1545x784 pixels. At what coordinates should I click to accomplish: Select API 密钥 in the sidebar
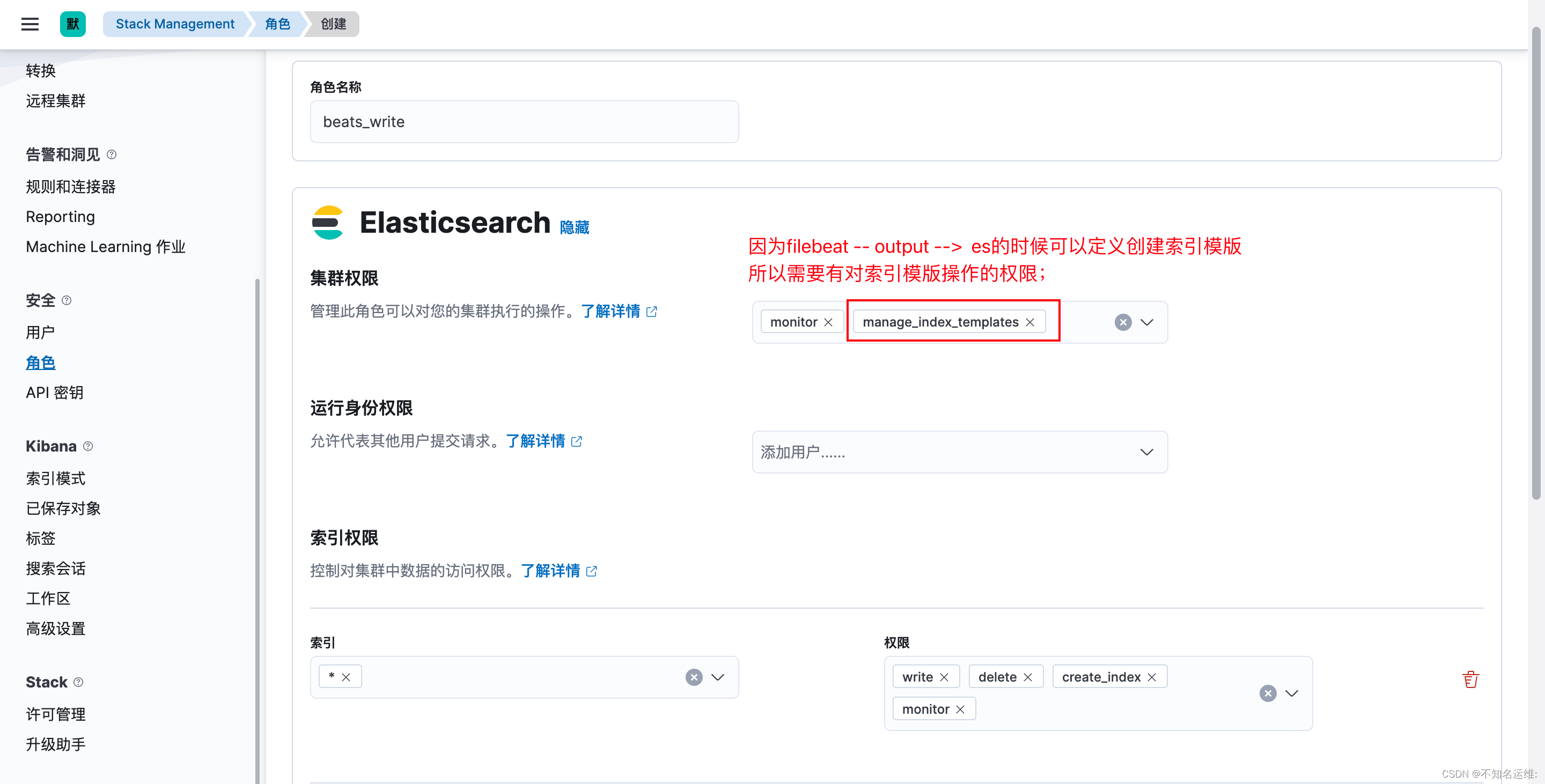click(55, 393)
